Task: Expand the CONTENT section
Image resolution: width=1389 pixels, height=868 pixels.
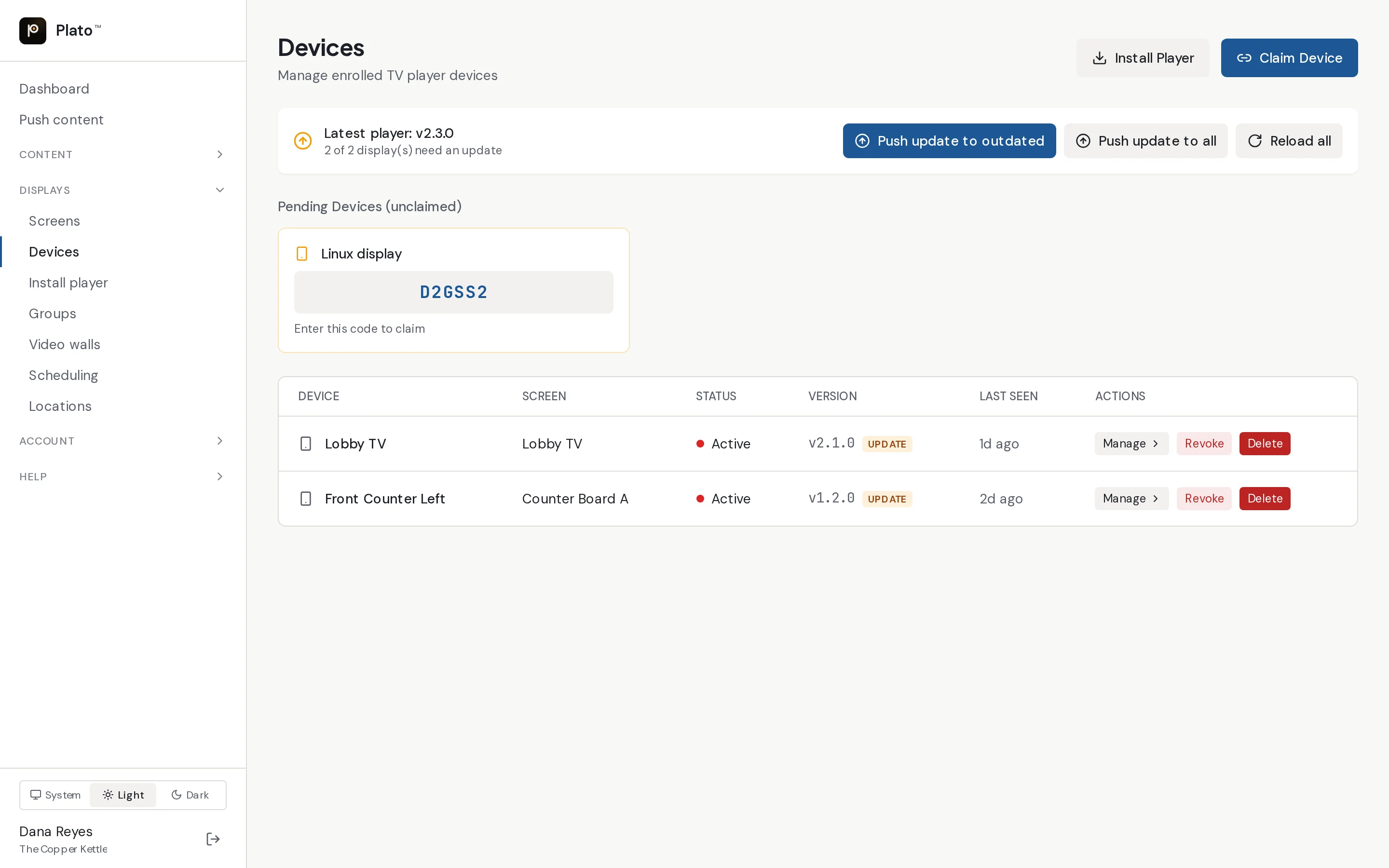Action: [123, 154]
